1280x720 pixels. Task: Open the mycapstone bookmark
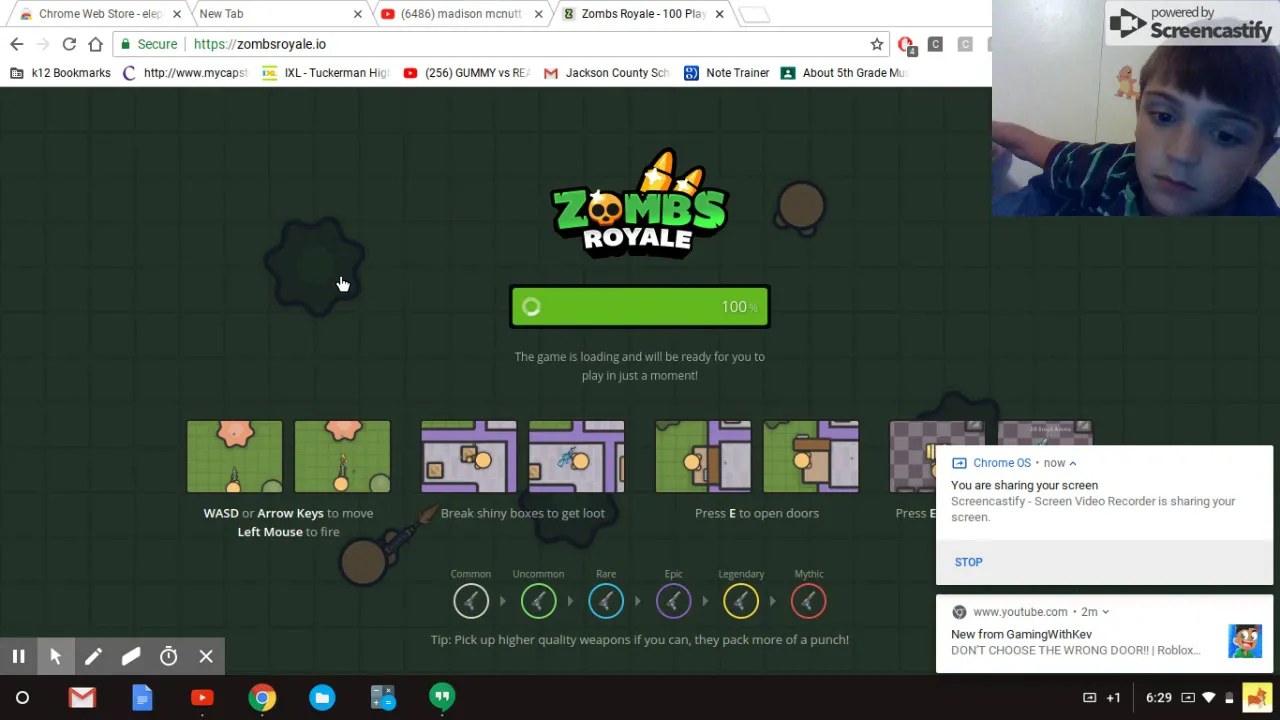184,73
